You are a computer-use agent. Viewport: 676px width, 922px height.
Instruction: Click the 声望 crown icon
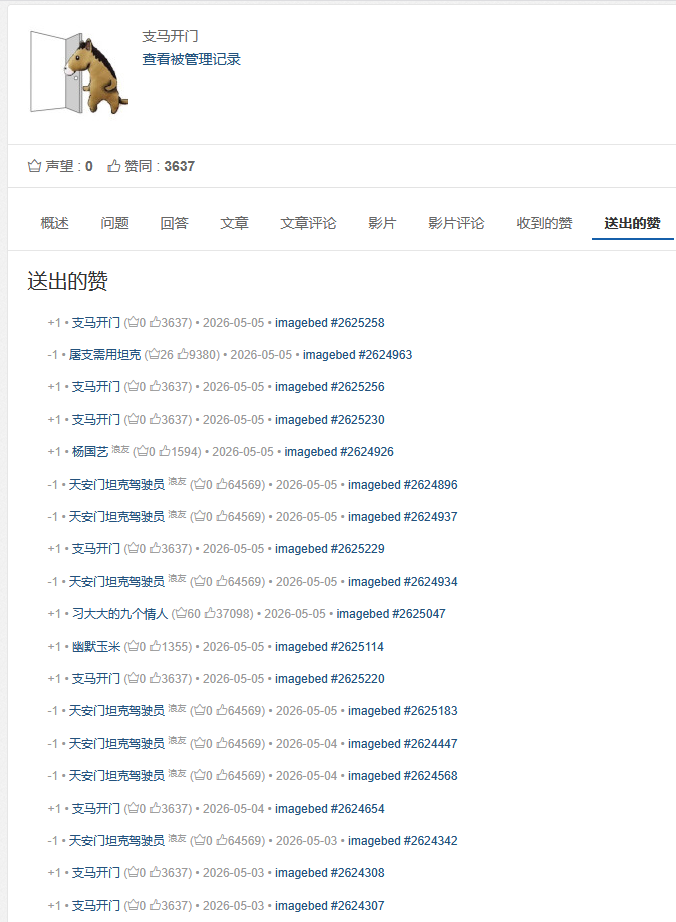pos(34,166)
